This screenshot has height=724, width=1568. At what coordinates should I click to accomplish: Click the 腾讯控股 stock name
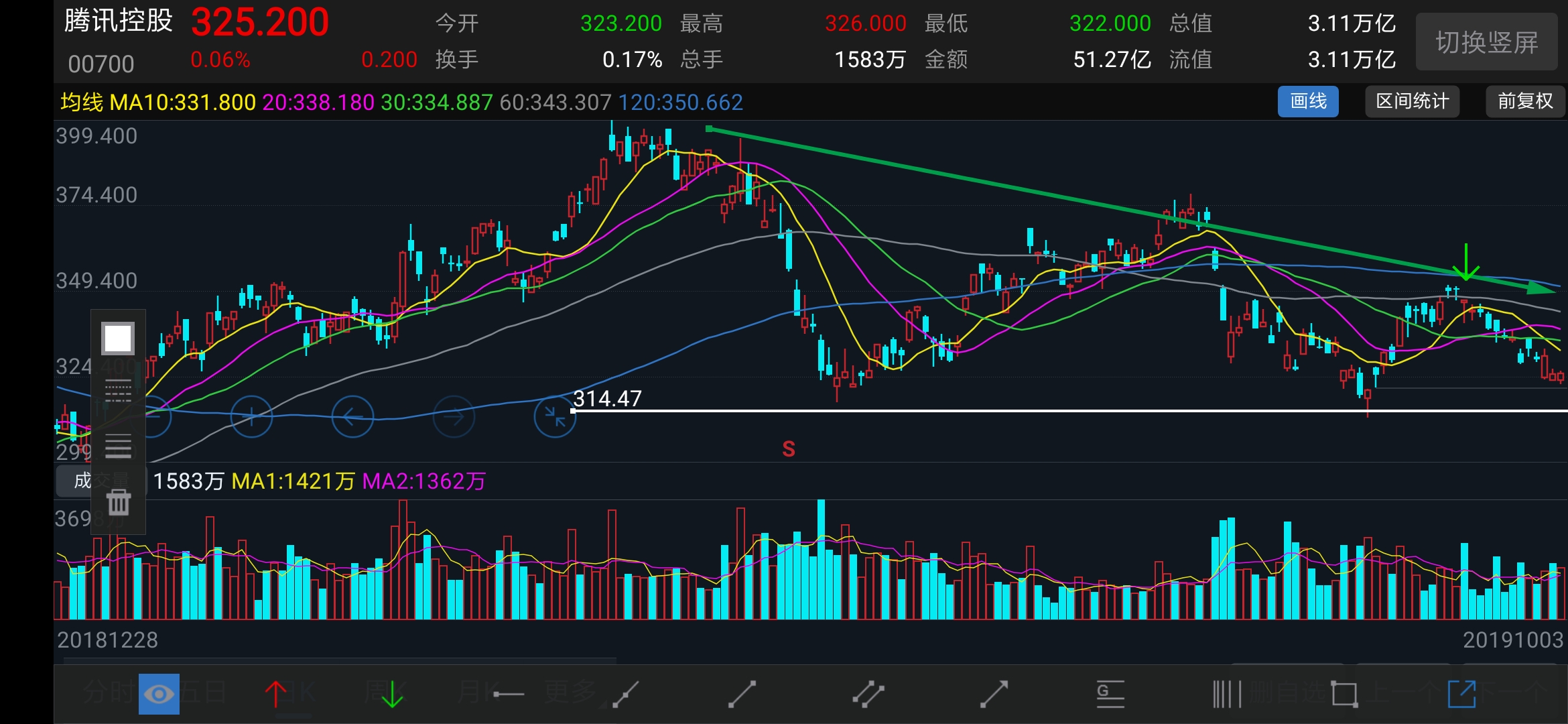(x=119, y=21)
